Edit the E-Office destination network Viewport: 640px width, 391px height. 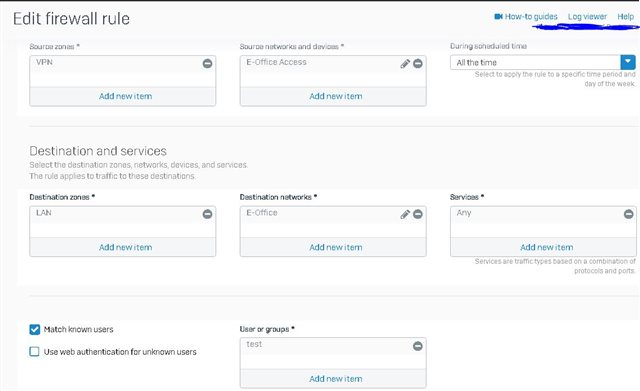tap(405, 214)
